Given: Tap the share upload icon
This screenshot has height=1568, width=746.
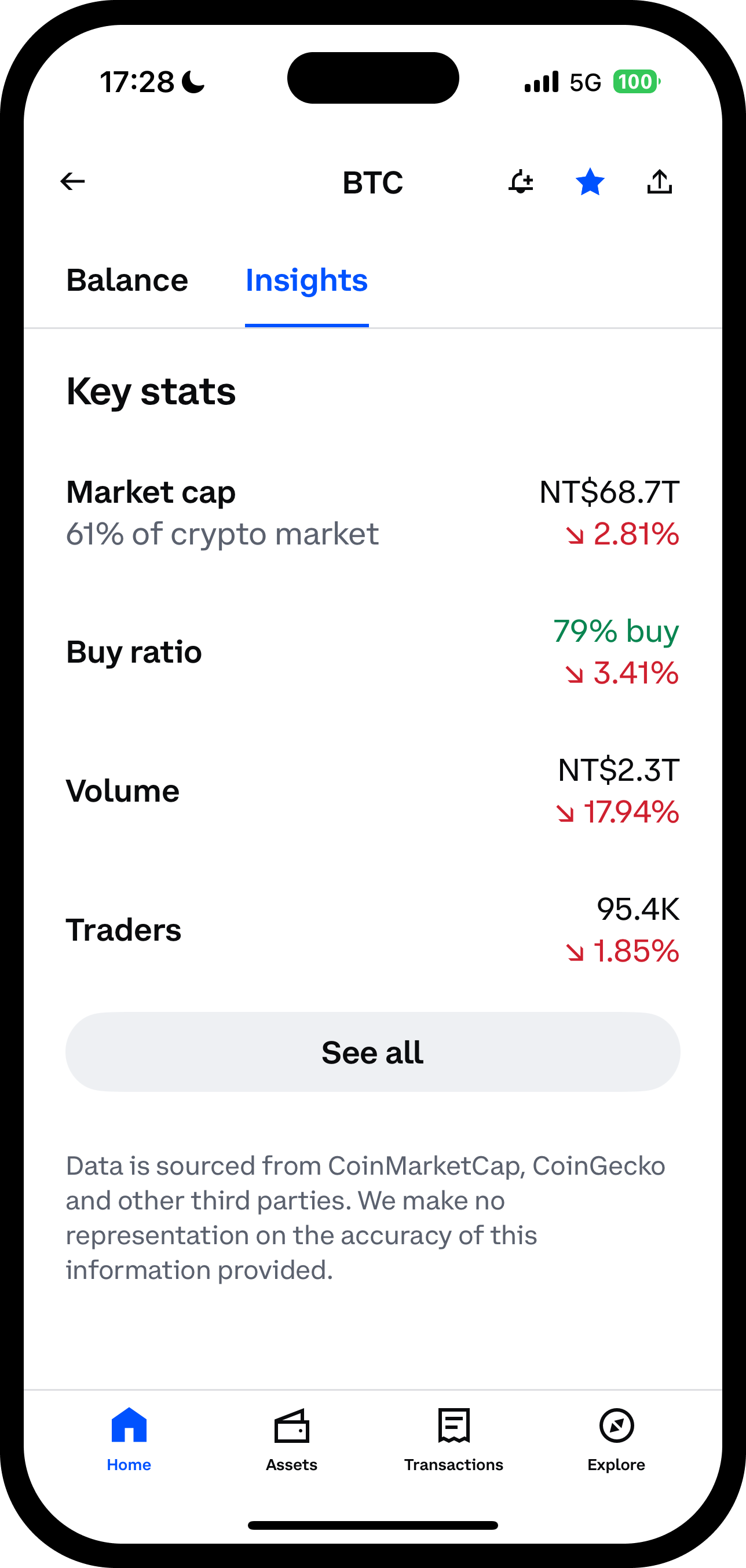Looking at the screenshot, I should 660,182.
